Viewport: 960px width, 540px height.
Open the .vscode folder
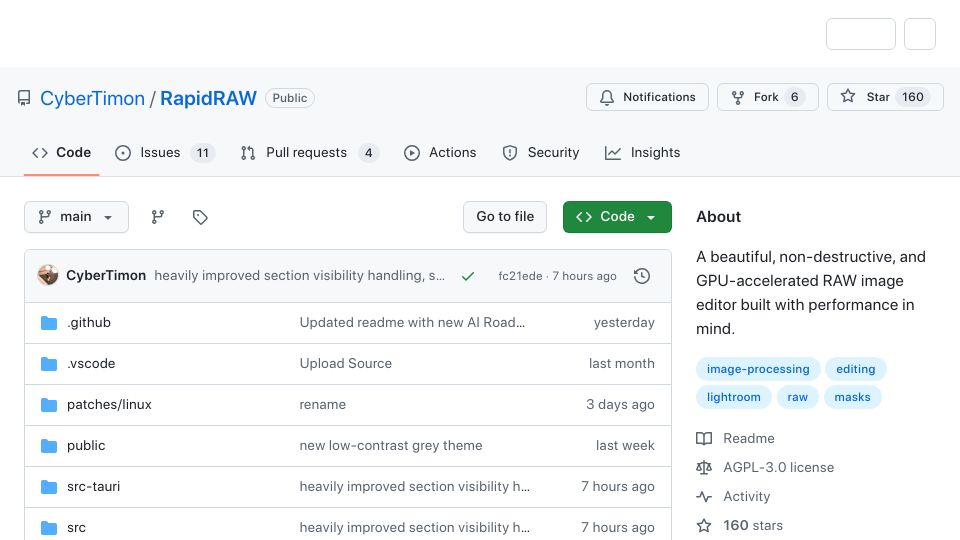pos(91,364)
